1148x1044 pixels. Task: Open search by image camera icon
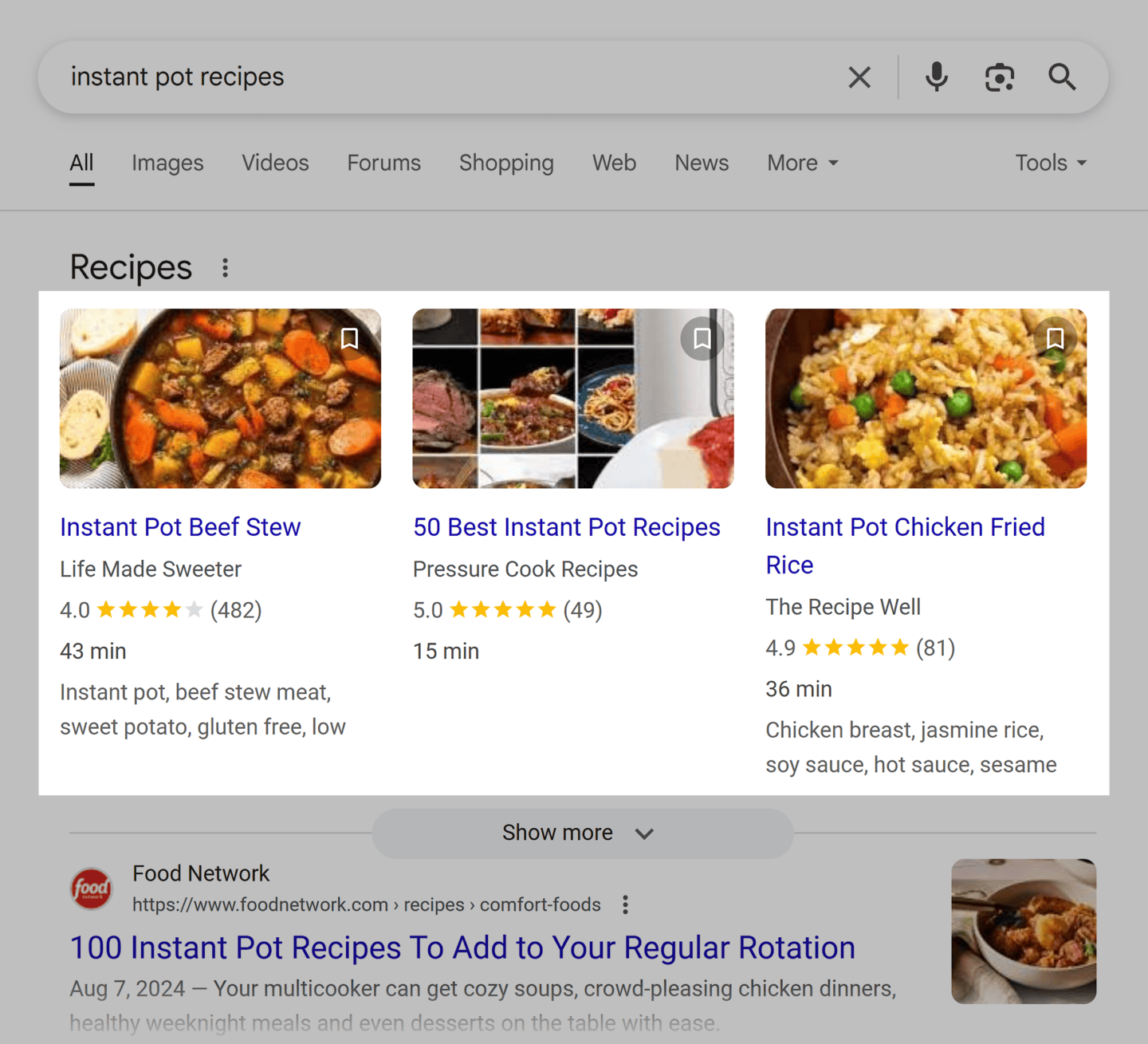pyautogui.click(x=999, y=77)
